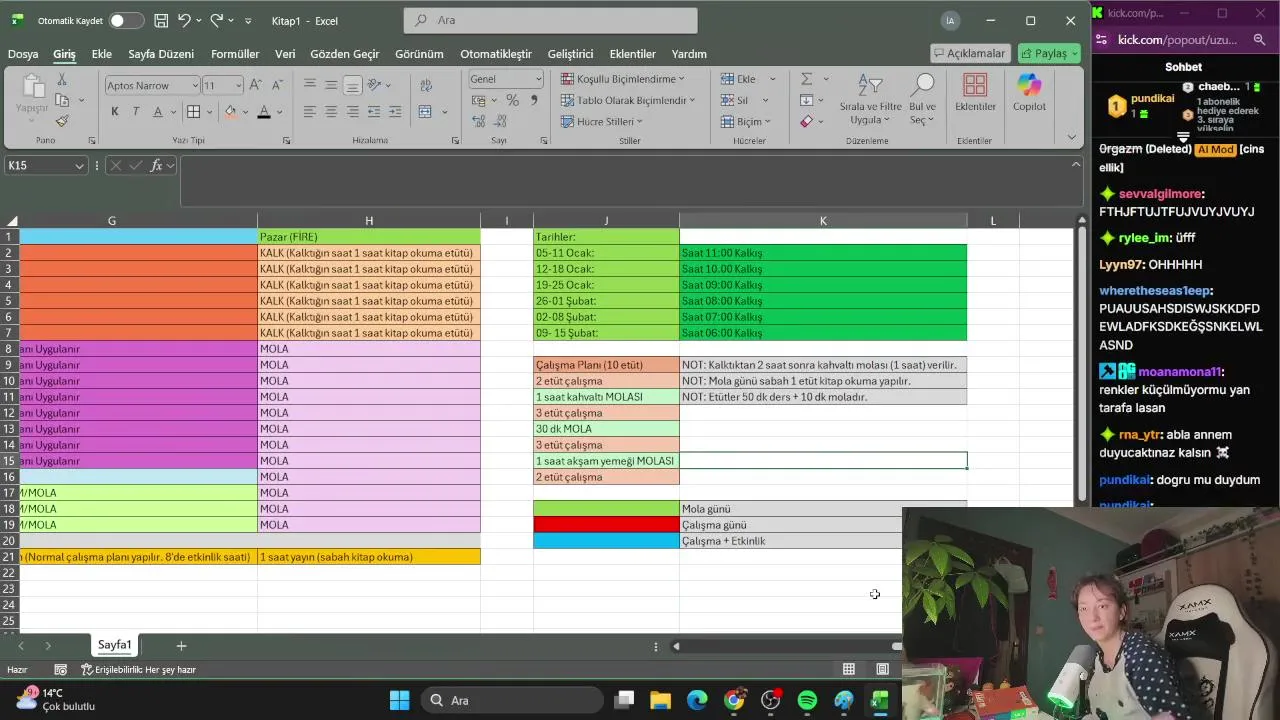Open the Sayfa Düzeni tab
1280x720 pixels.
(x=161, y=54)
